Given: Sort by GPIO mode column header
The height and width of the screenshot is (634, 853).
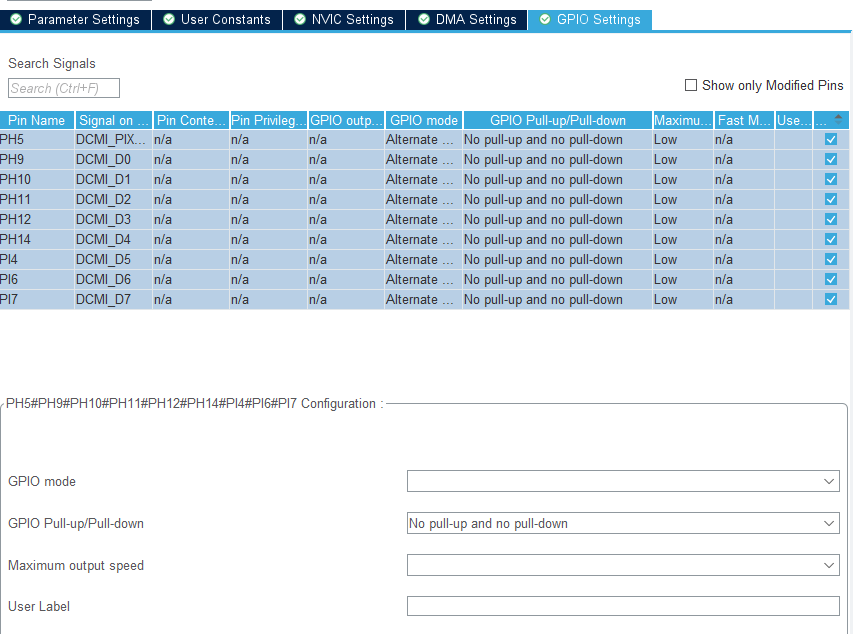Looking at the screenshot, I should pos(423,120).
